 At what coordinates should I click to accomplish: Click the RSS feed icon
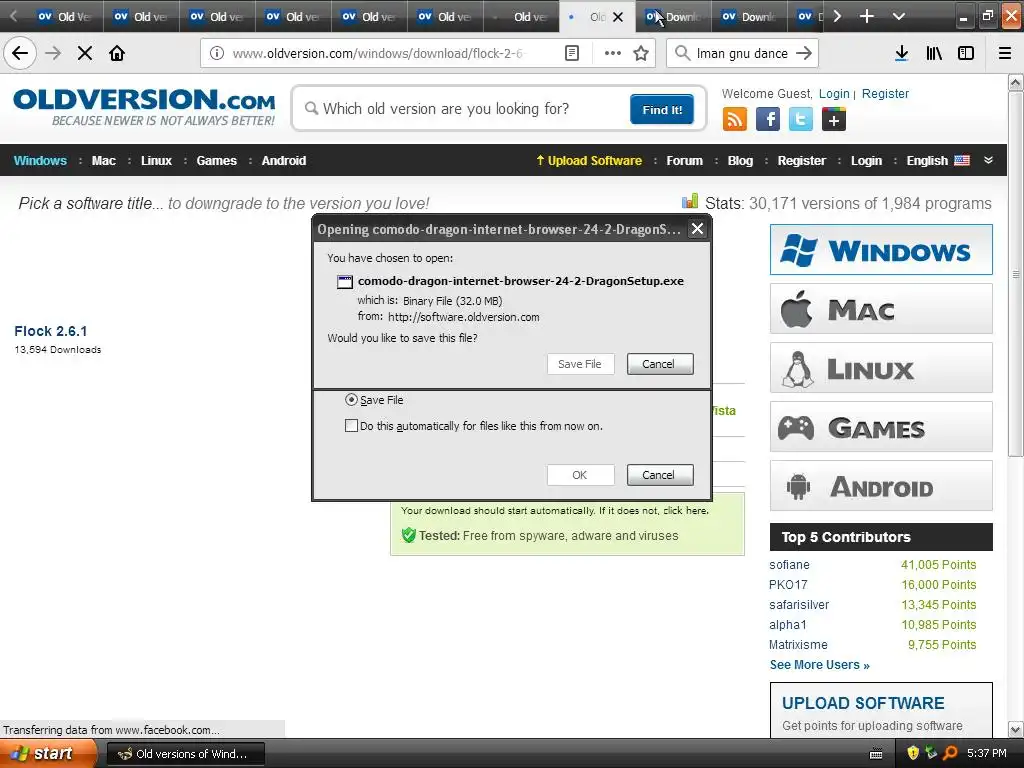[x=735, y=120]
